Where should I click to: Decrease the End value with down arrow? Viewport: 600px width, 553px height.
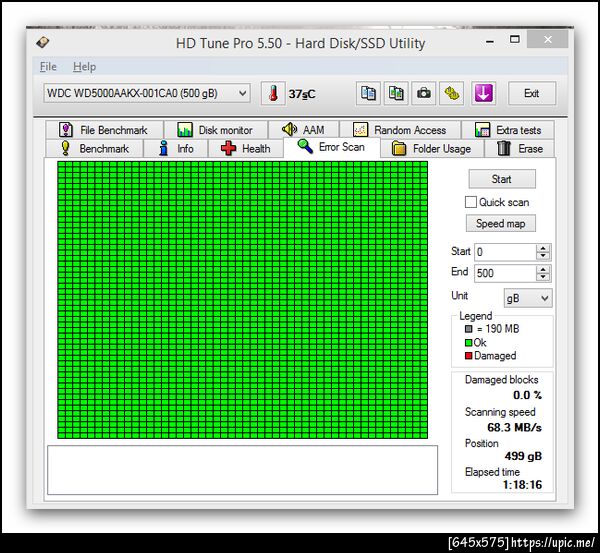point(543,277)
